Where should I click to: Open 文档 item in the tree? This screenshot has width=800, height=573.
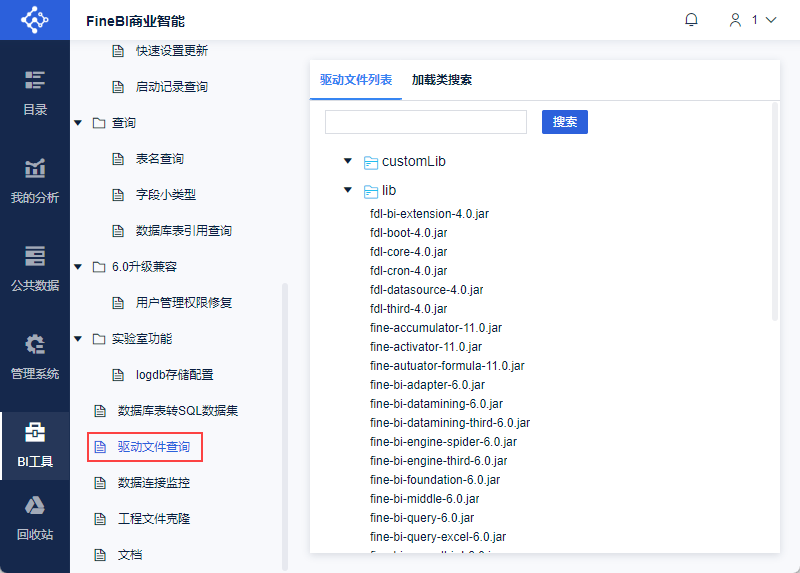130,555
